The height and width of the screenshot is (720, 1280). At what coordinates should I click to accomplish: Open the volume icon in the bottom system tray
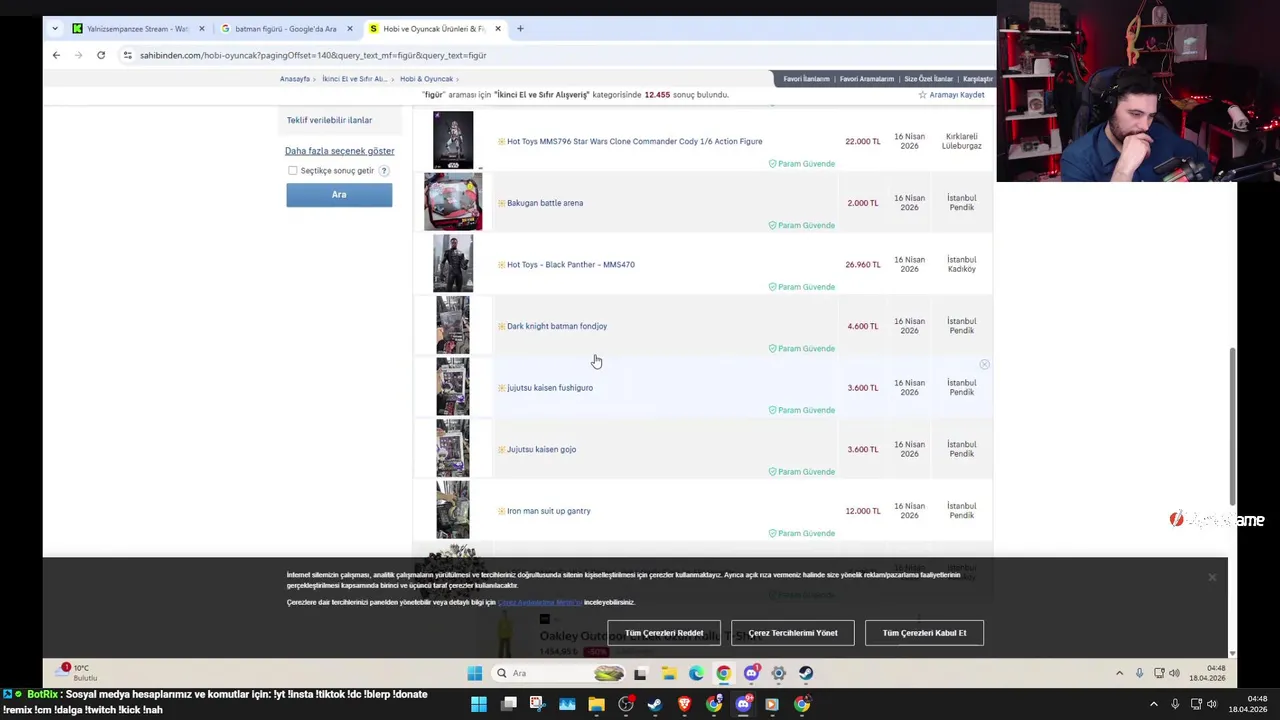[1212, 705]
